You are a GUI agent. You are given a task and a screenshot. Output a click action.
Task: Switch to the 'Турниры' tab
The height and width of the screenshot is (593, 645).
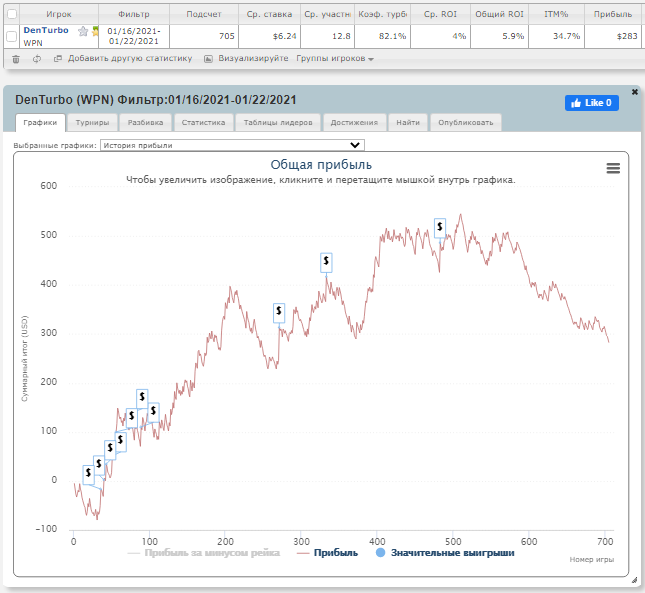coord(92,123)
